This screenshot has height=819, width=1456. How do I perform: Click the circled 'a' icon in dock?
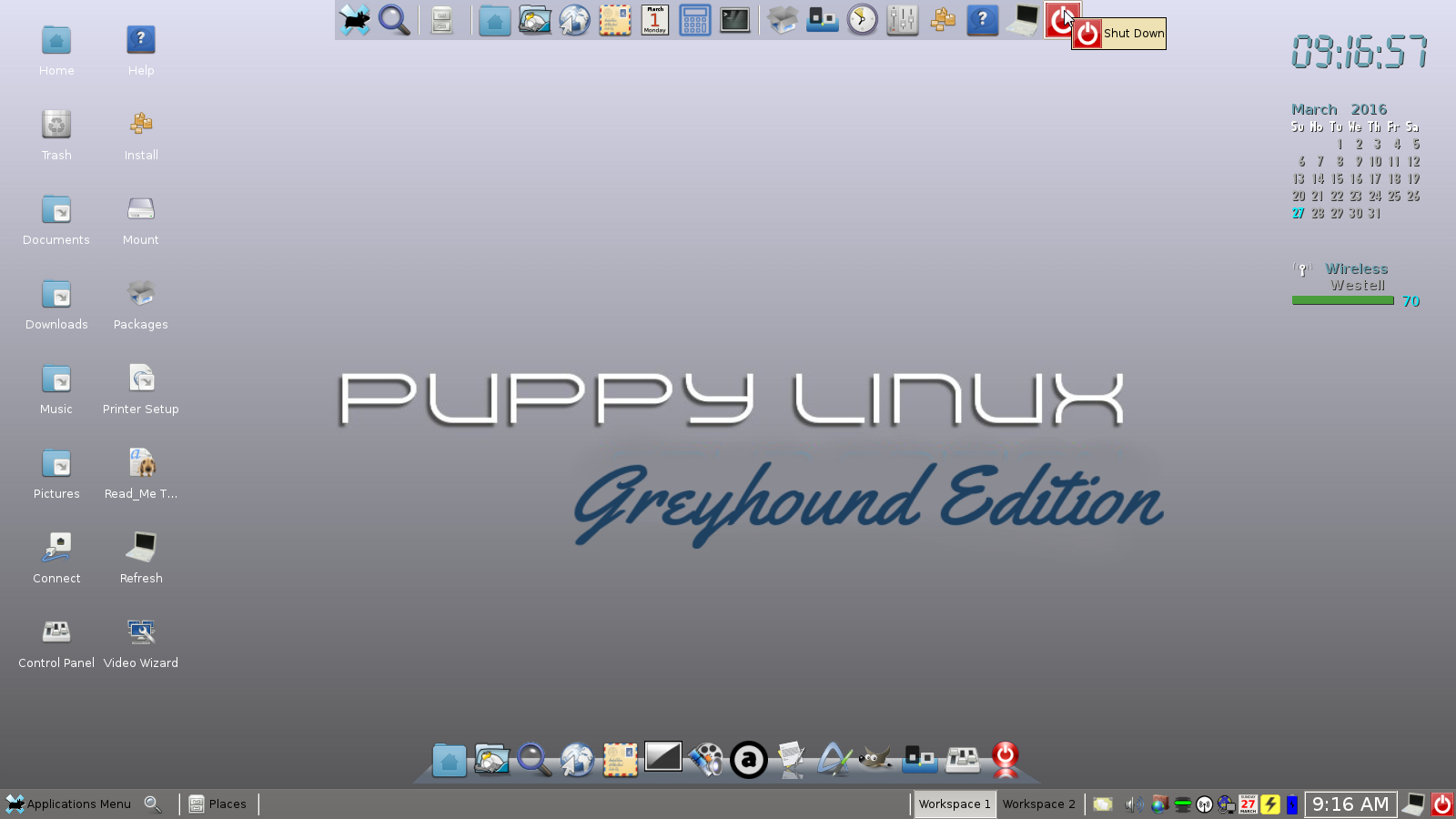point(749,760)
